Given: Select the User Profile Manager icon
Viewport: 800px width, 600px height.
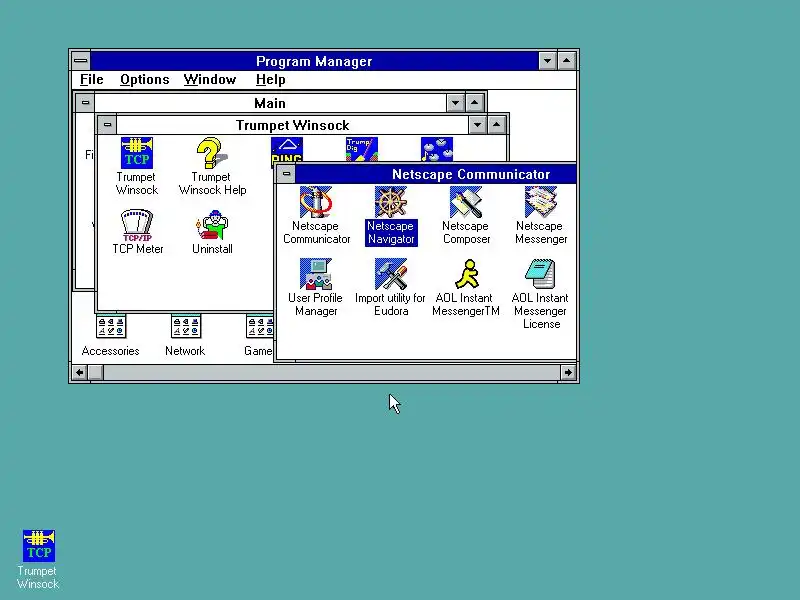Looking at the screenshot, I should pyautogui.click(x=316, y=274).
